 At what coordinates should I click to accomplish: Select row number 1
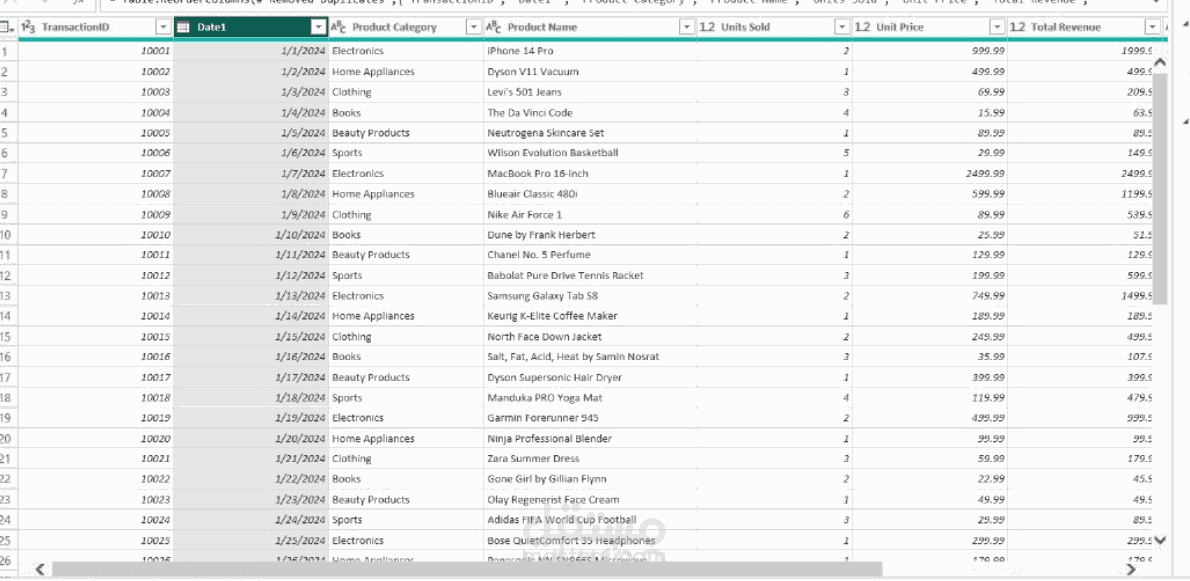(x=8, y=52)
